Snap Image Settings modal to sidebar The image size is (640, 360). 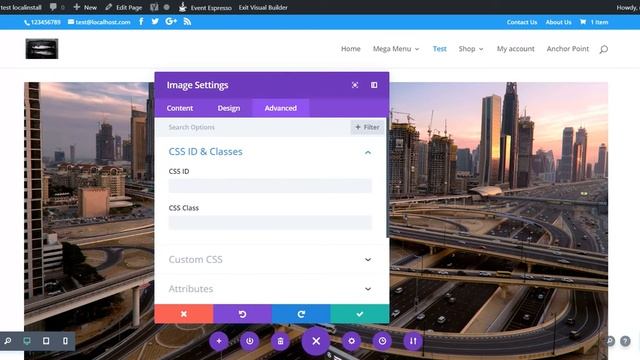coord(374,85)
